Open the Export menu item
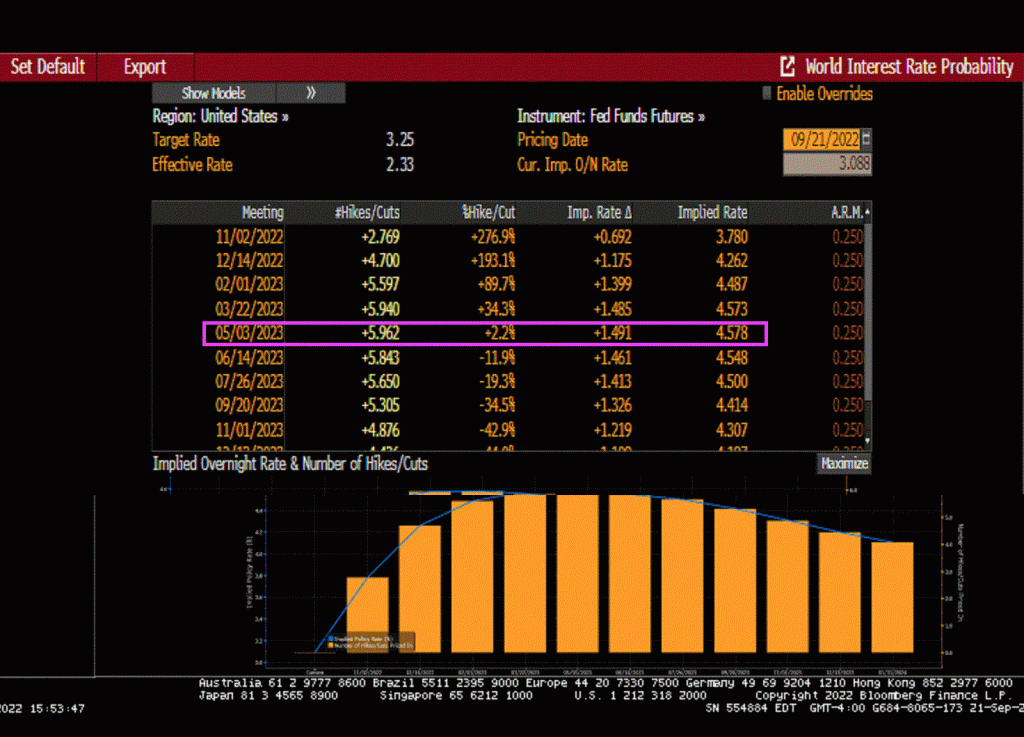Screen dimensions: 1024x737 click(x=145, y=67)
